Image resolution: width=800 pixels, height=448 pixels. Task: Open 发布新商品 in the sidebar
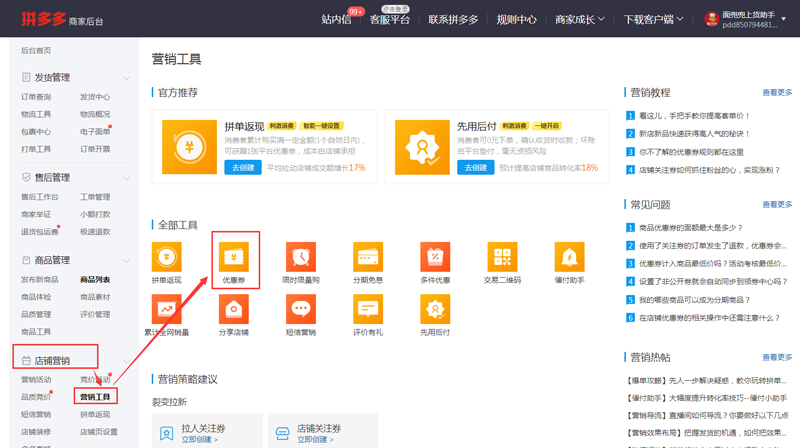[x=40, y=280]
